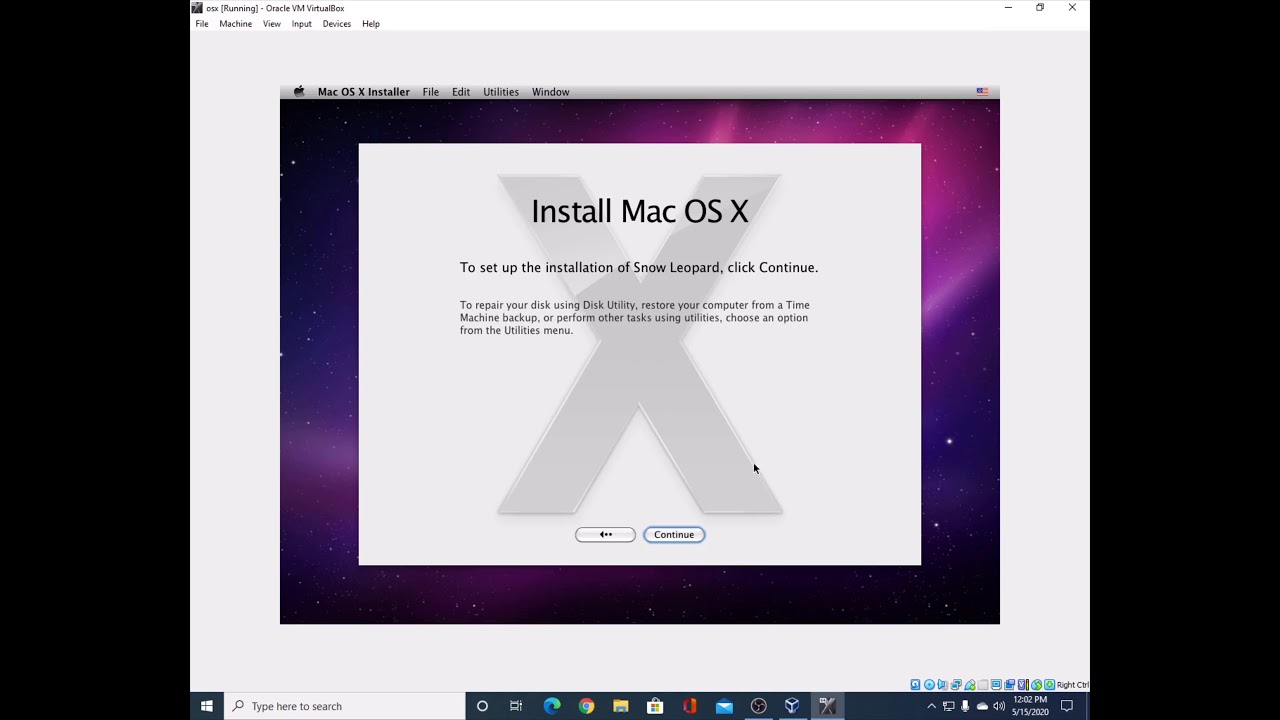Minimize the VirtualBox VM window
The image size is (1280, 720).
[x=1008, y=8]
